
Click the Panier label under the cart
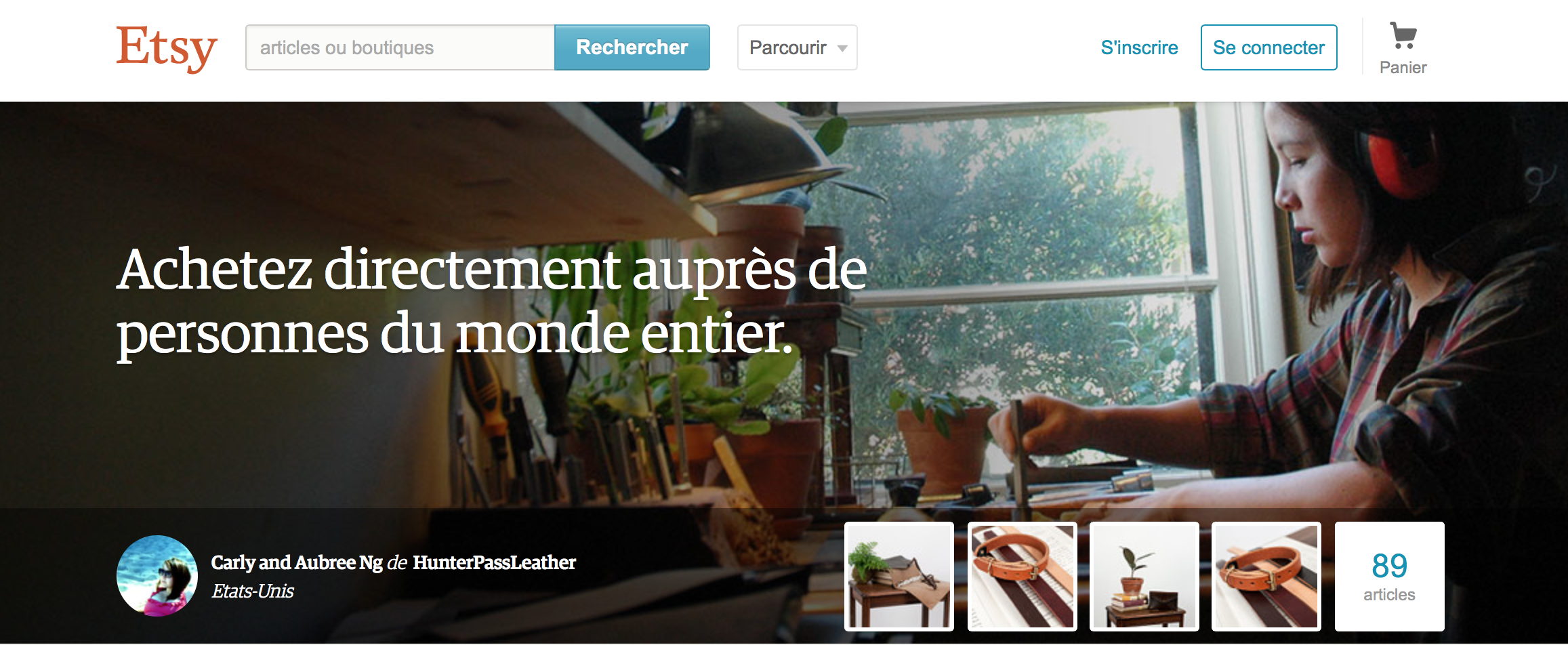click(x=1403, y=67)
